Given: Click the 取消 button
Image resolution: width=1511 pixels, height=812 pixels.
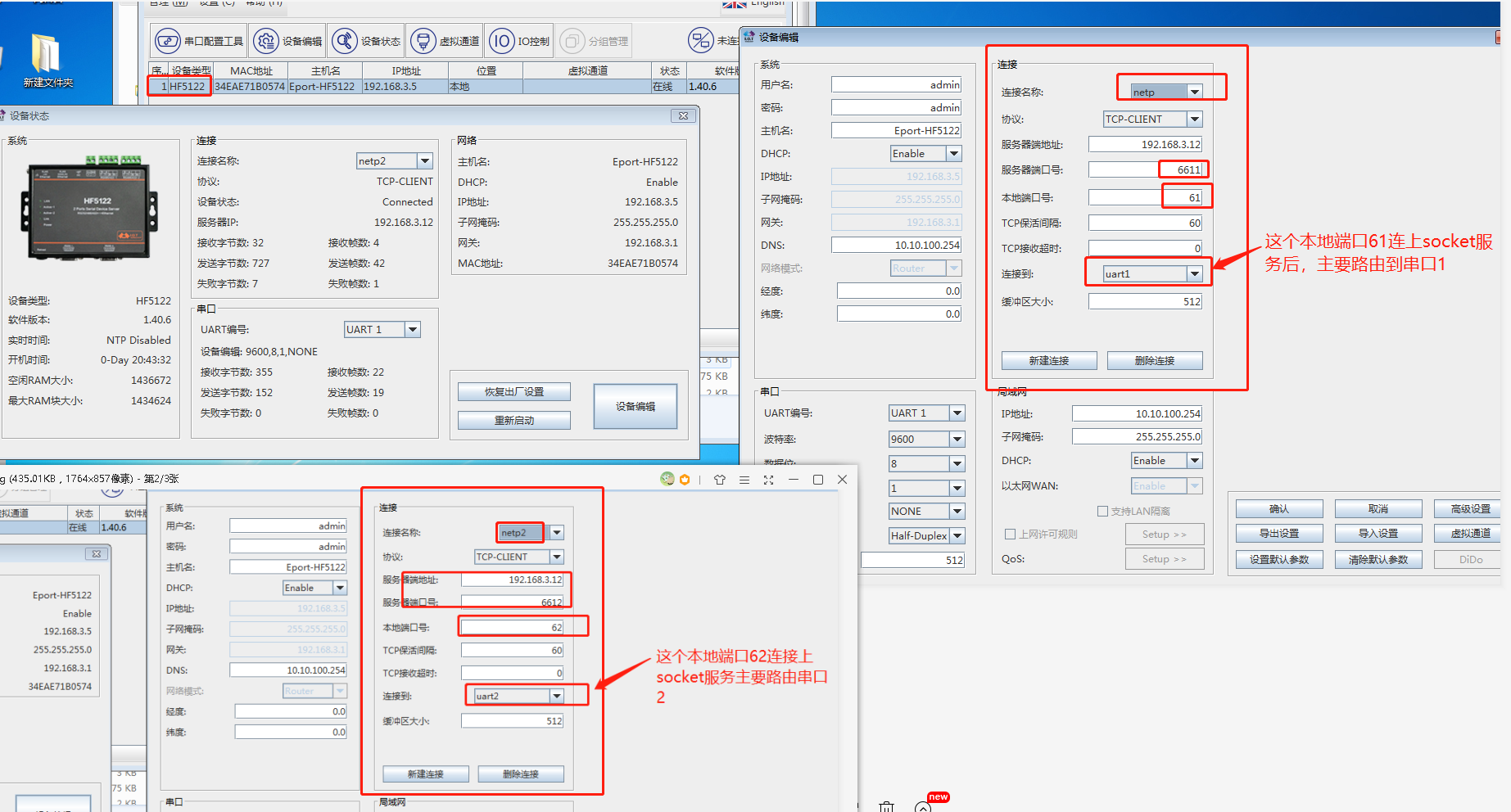Looking at the screenshot, I should tap(1378, 509).
